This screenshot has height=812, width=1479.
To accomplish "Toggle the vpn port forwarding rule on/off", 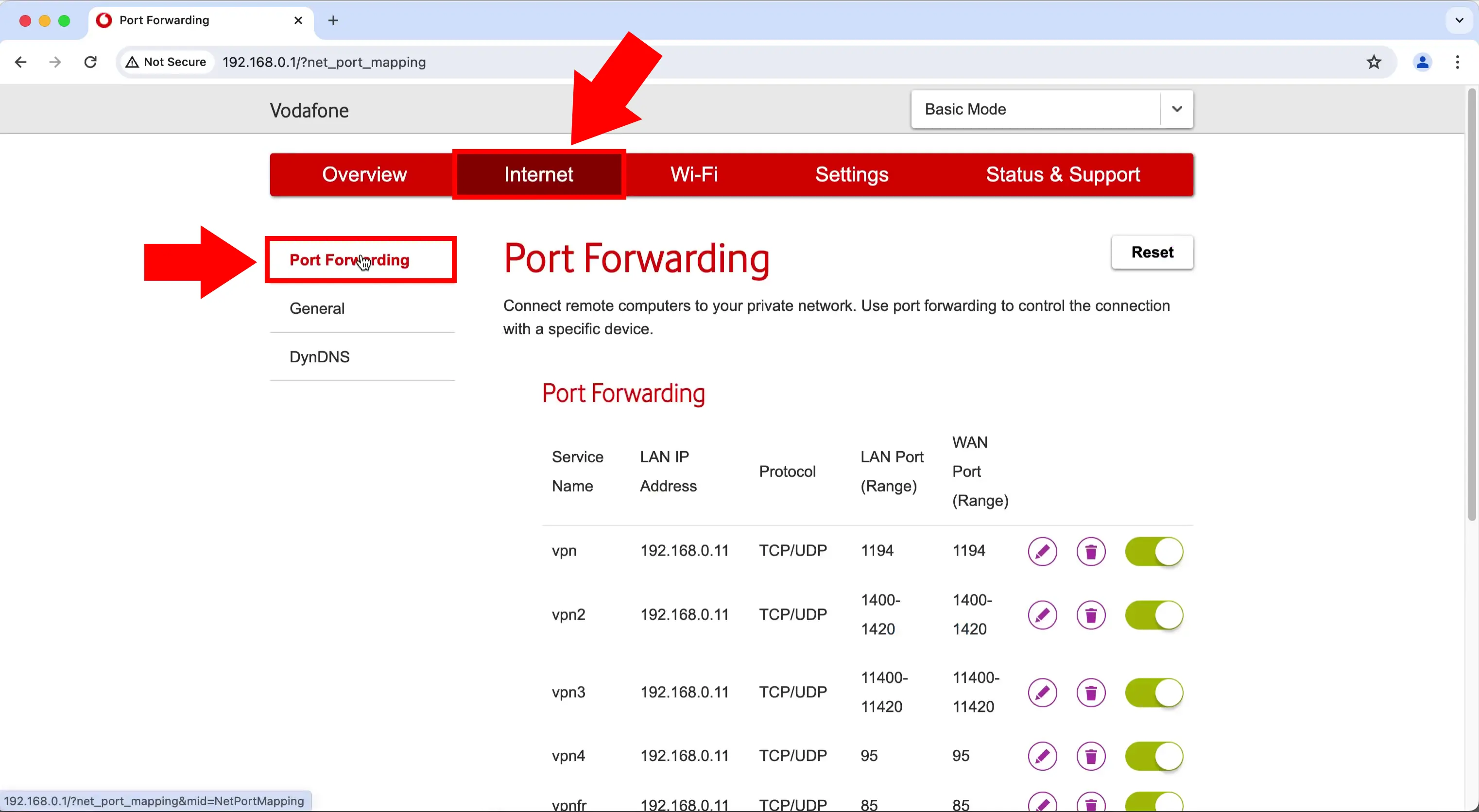I will (1153, 551).
